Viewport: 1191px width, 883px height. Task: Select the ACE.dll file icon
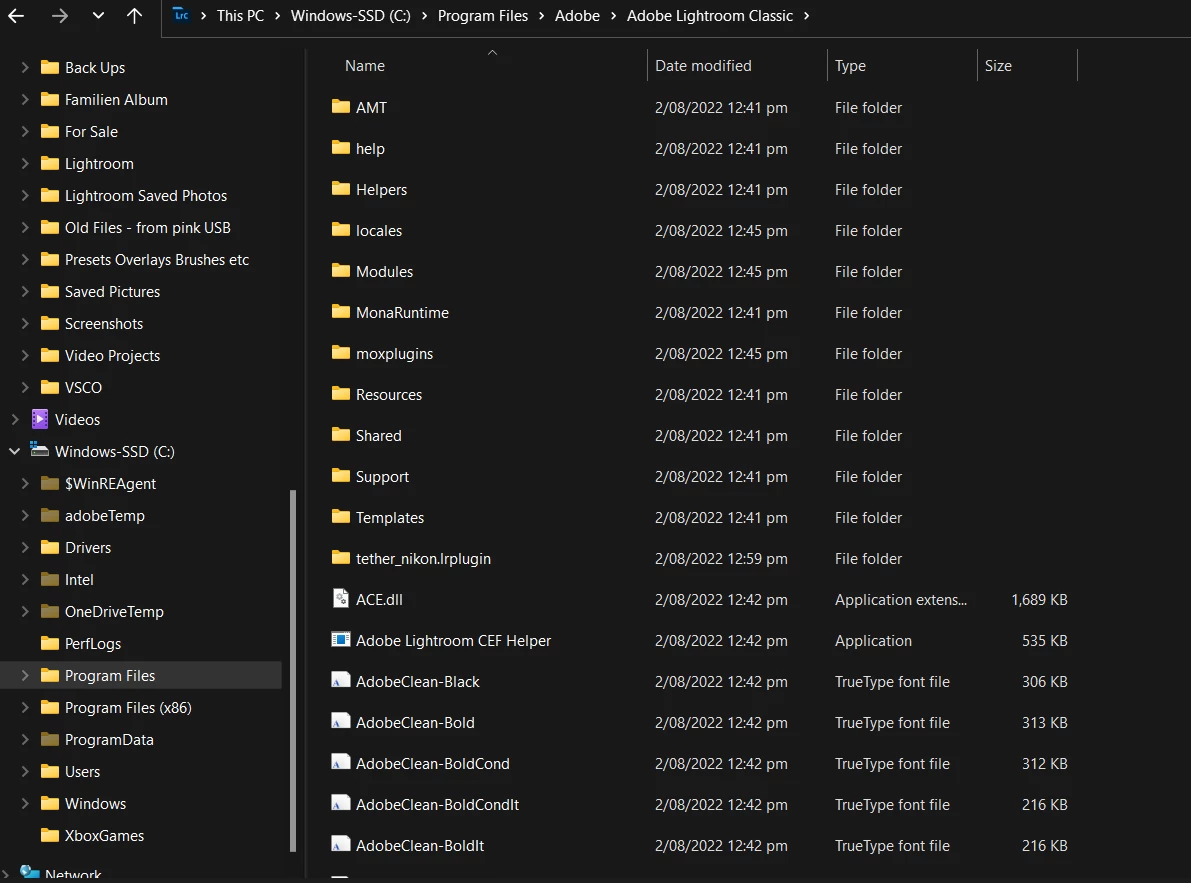coord(341,598)
